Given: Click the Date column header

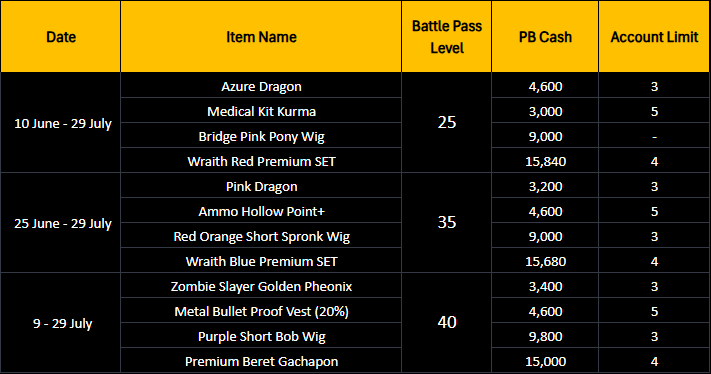Looking at the screenshot, I should [x=61, y=37].
